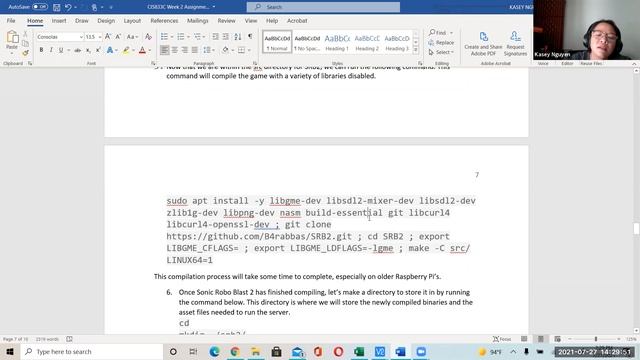Open the Select dropdown
The width and height of the screenshot is (640, 360).
coord(441,52)
